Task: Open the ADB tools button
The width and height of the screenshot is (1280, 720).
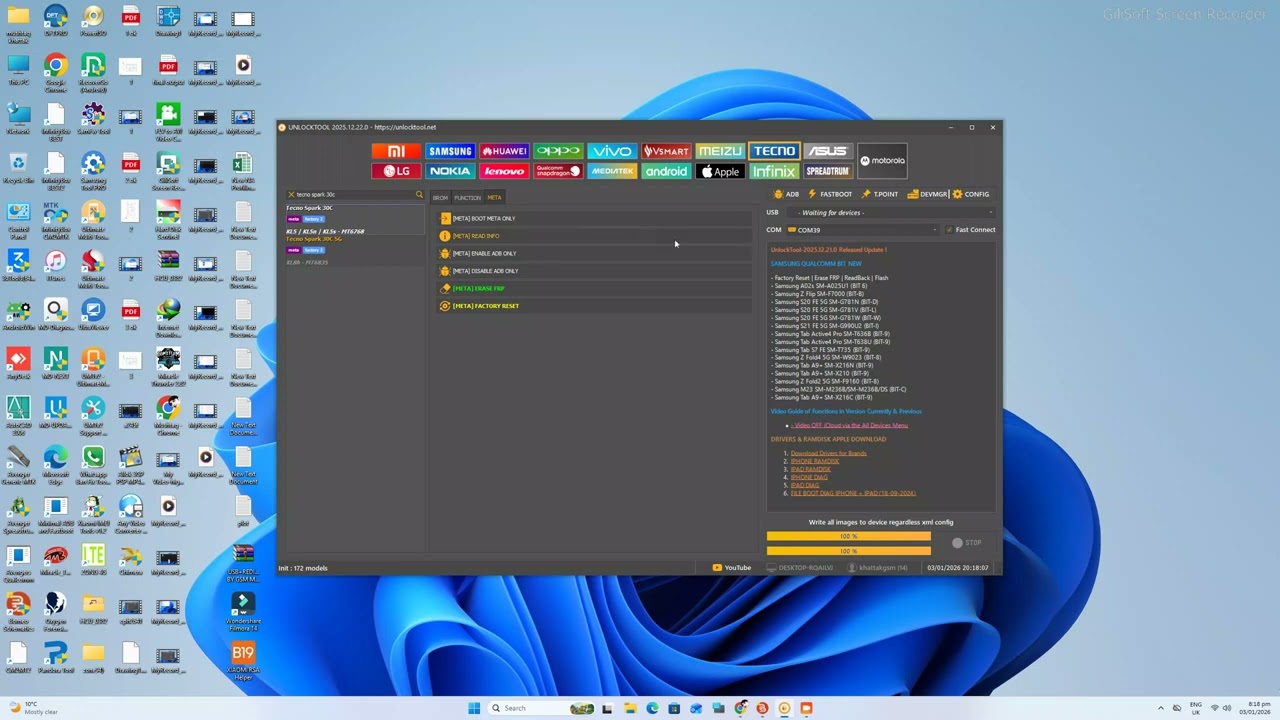Action: click(786, 194)
